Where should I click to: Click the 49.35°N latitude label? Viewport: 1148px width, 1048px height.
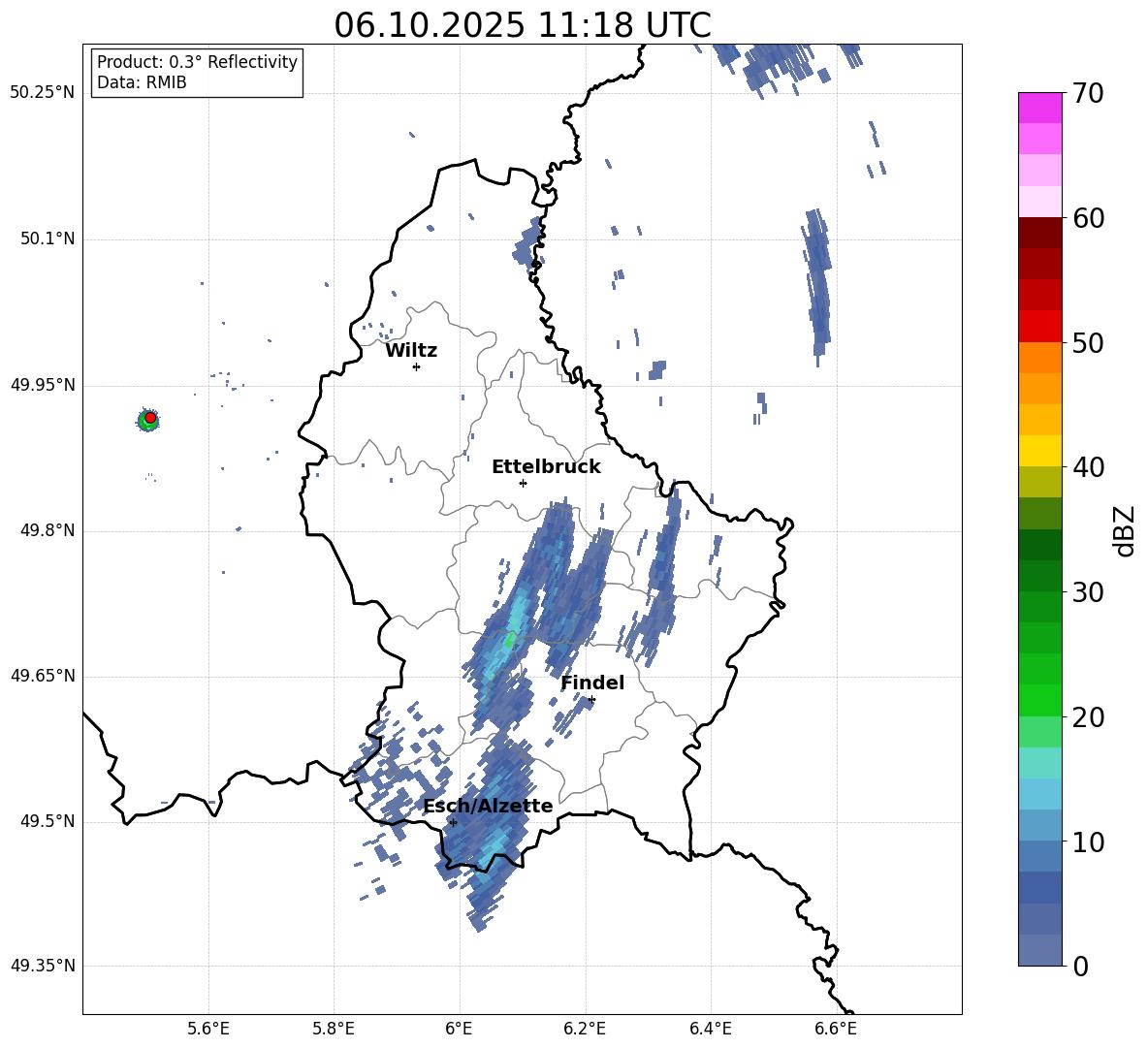[43, 966]
